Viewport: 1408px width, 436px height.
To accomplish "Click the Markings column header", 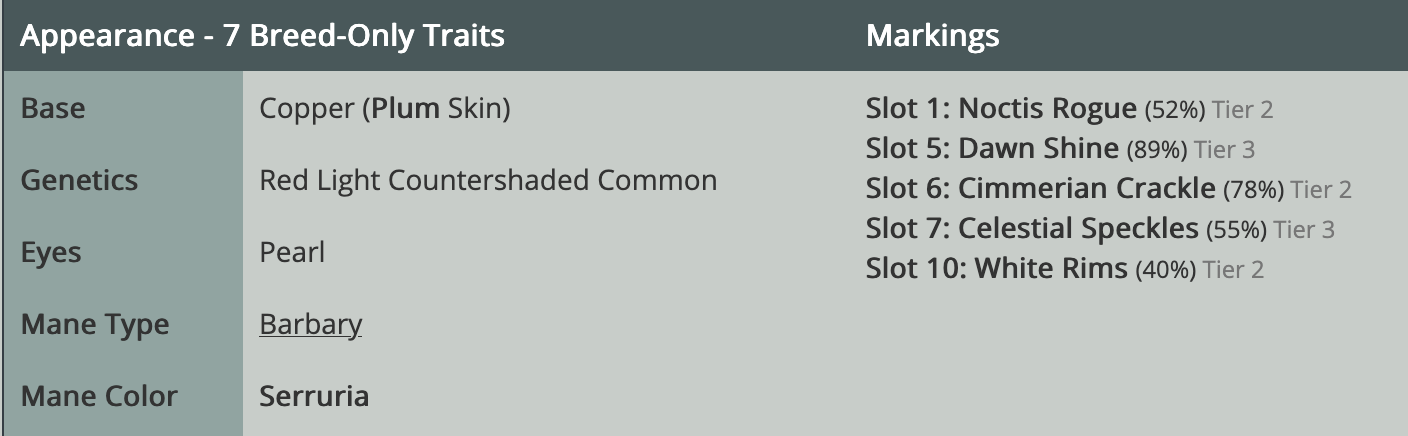I will click(x=932, y=37).
